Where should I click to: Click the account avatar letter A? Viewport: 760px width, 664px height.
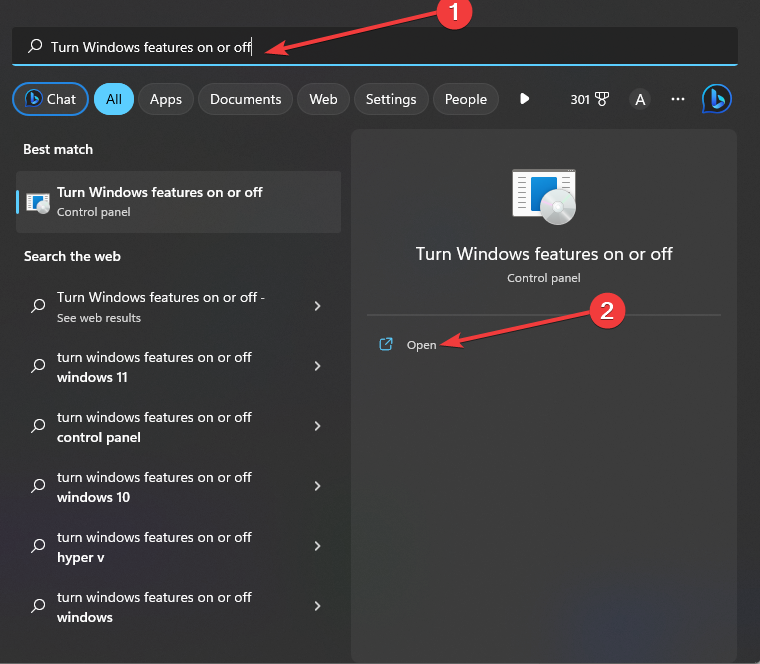tap(640, 99)
